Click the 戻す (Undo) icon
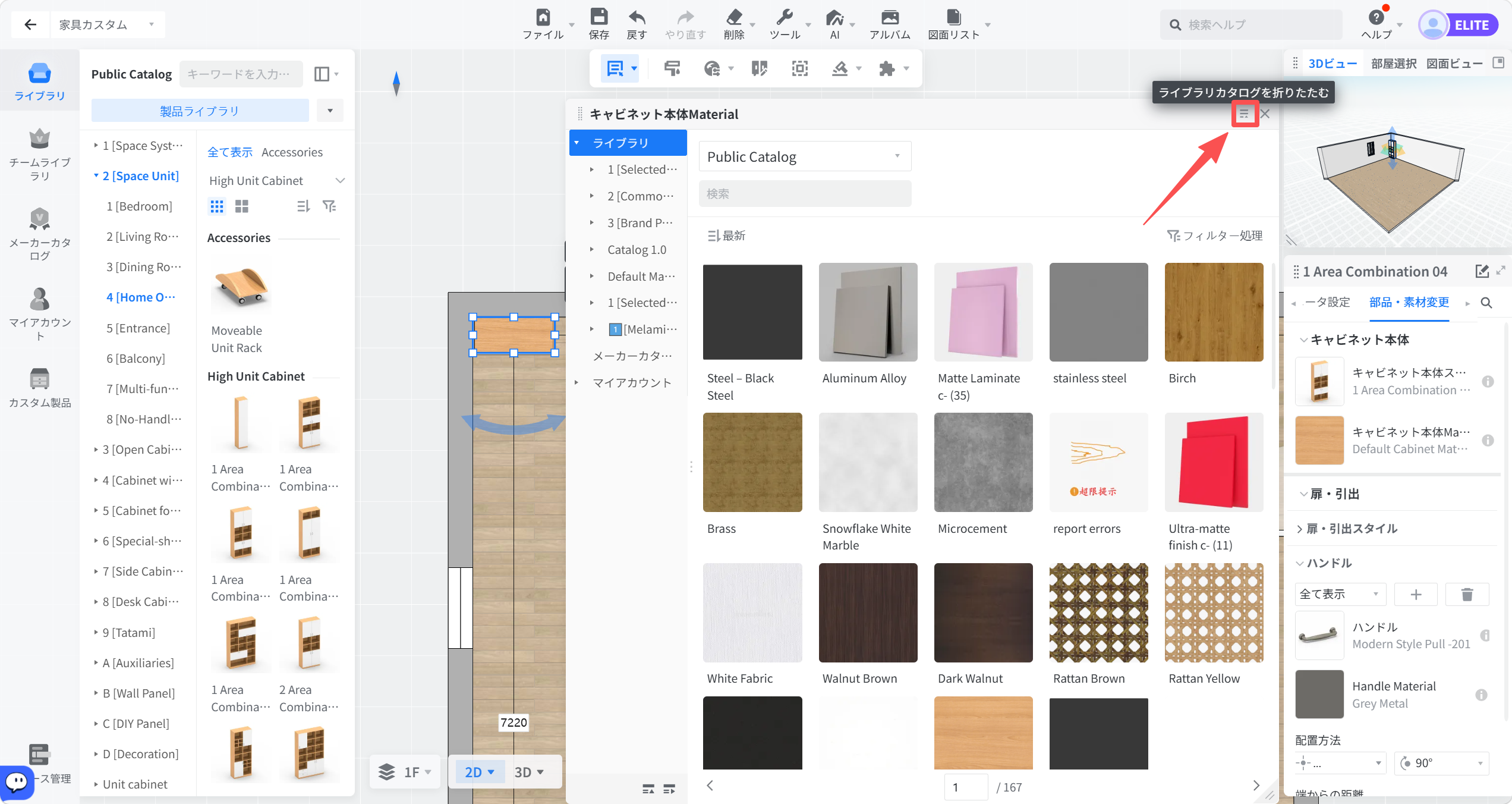 pyautogui.click(x=637, y=17)
